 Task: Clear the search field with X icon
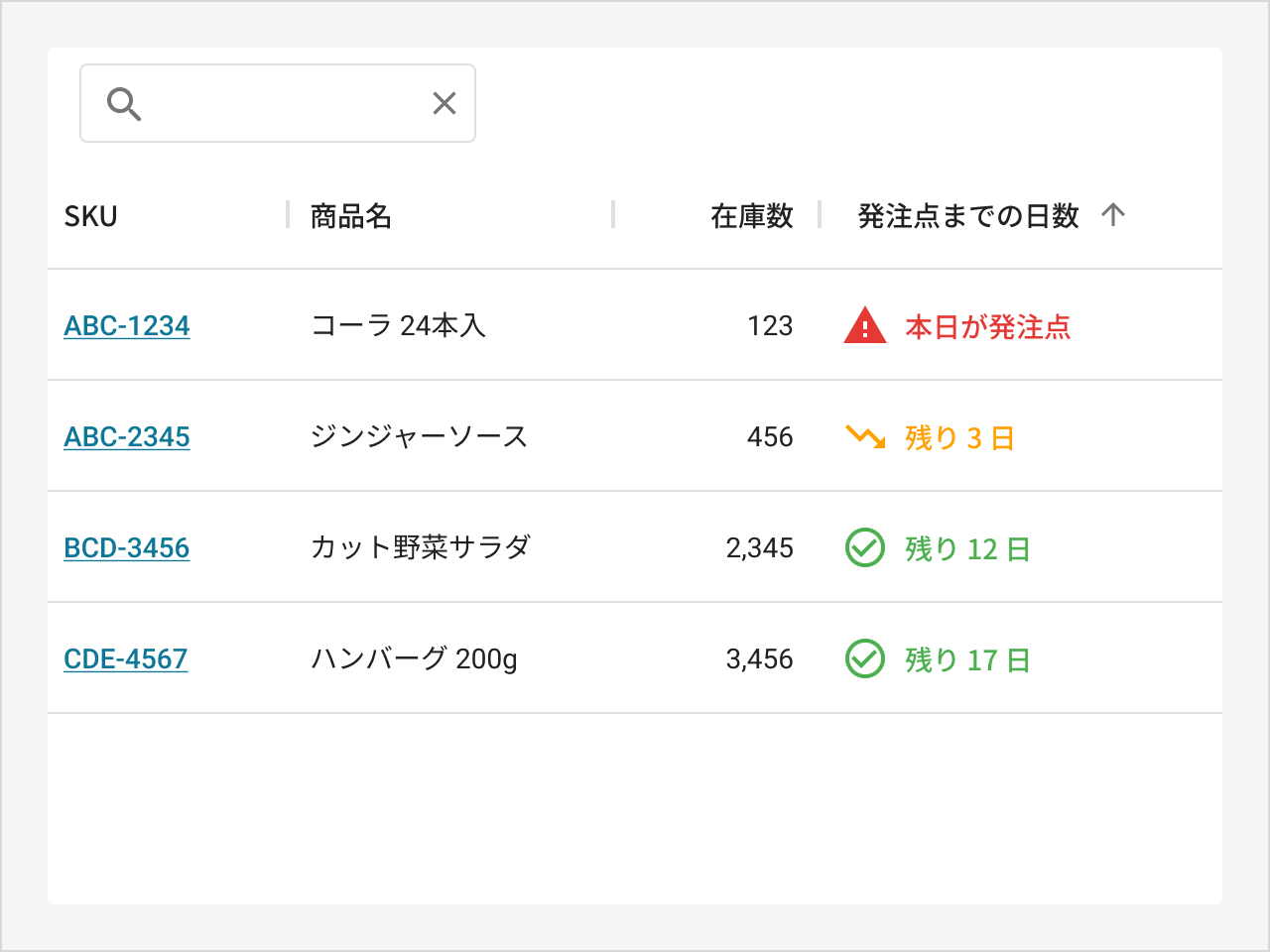[444, 103]
